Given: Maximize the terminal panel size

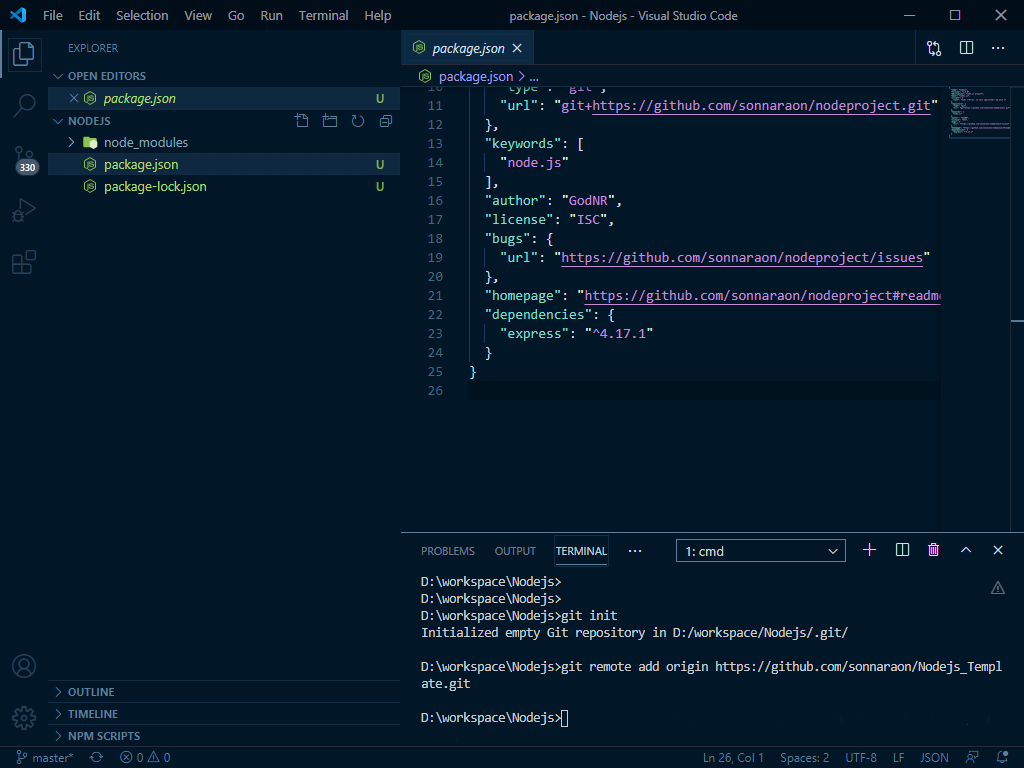Looking at the screenshot, I should 966,550.
